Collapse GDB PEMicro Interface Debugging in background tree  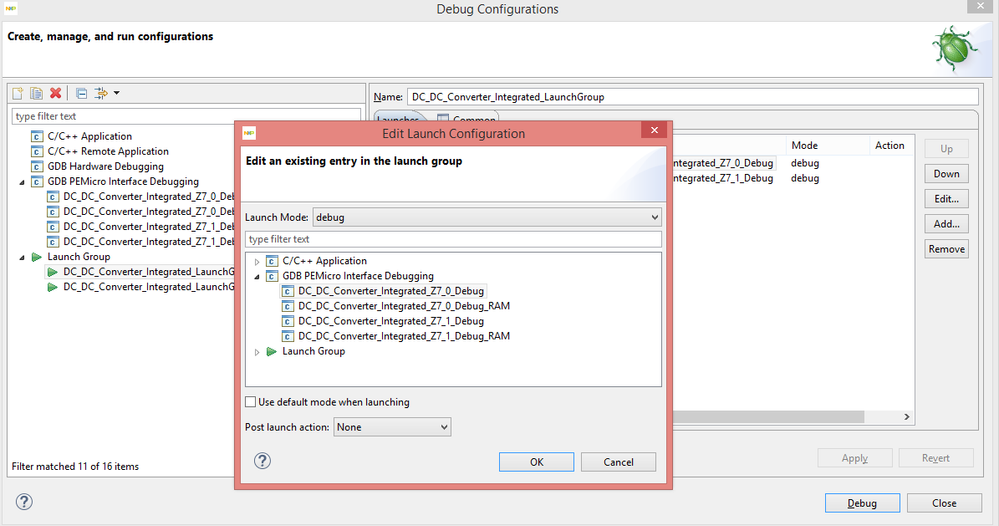pos(22,182)
